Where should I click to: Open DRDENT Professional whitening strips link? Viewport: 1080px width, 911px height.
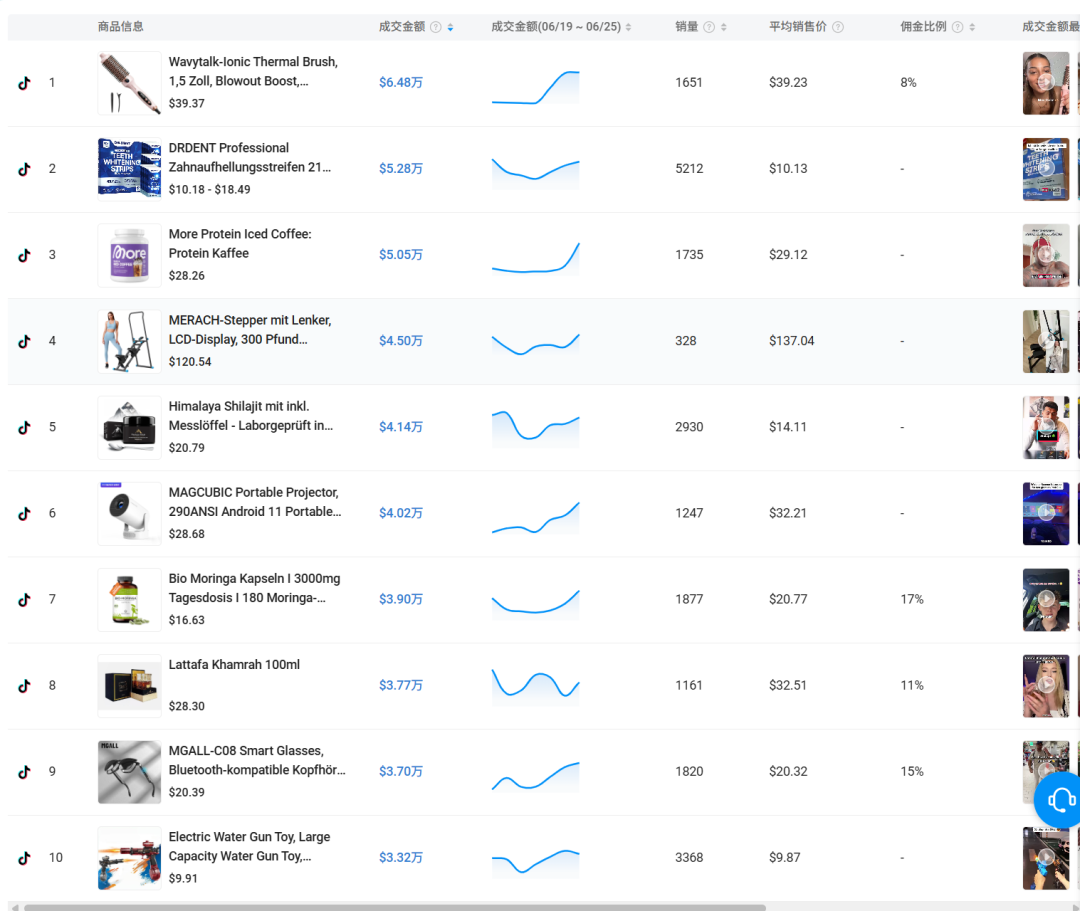(249, 158)
